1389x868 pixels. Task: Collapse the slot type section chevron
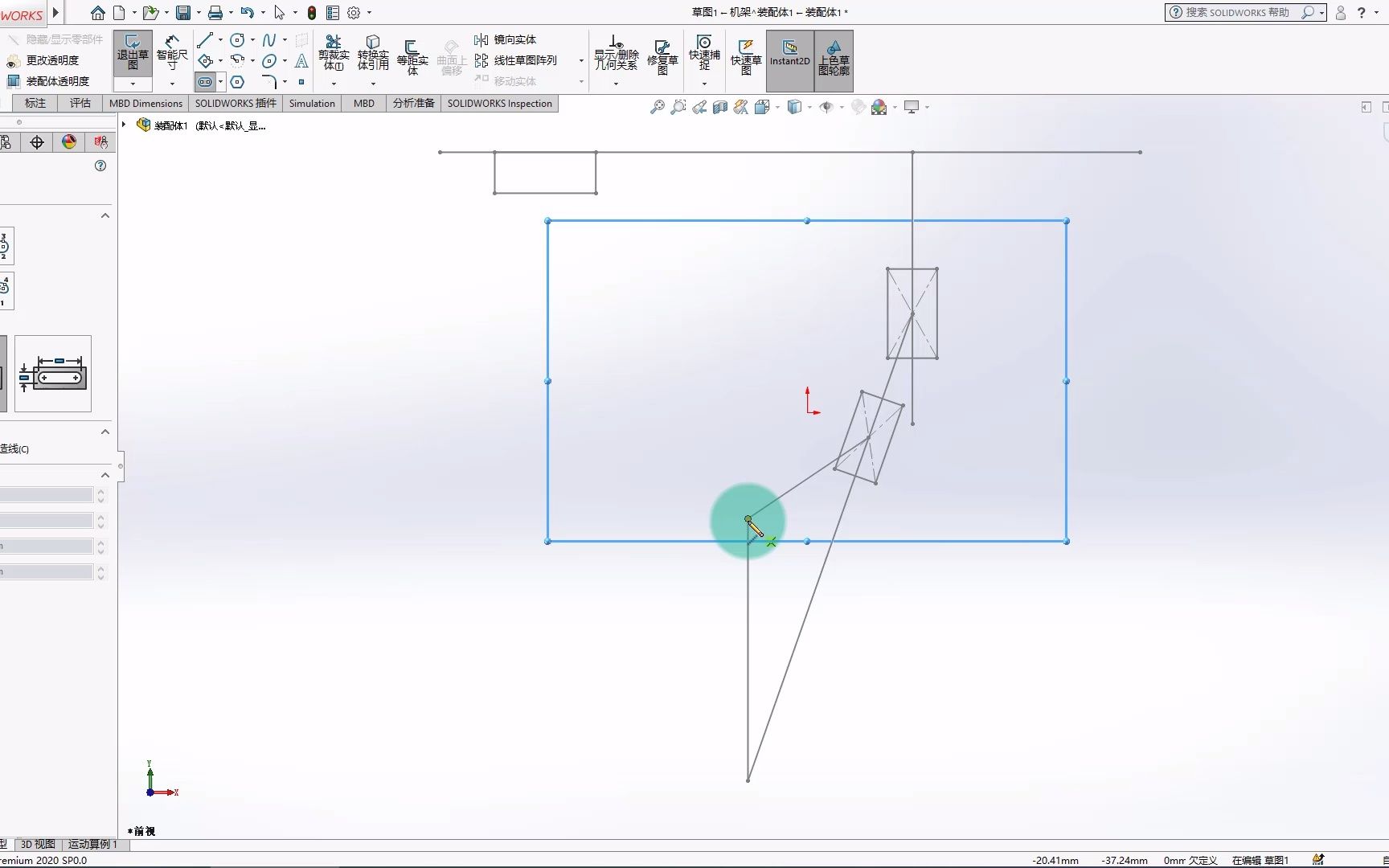point(105,215)
